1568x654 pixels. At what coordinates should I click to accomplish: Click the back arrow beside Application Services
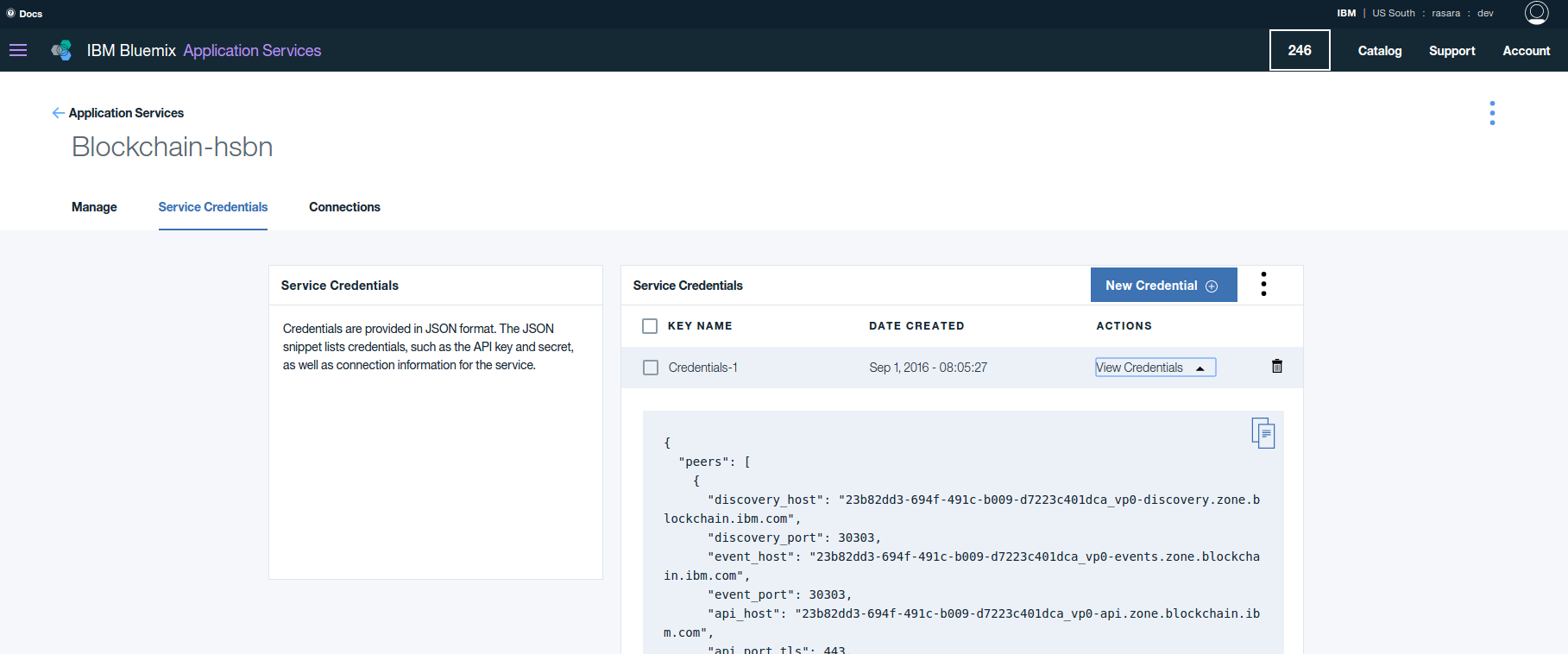(x=58, y=113)
